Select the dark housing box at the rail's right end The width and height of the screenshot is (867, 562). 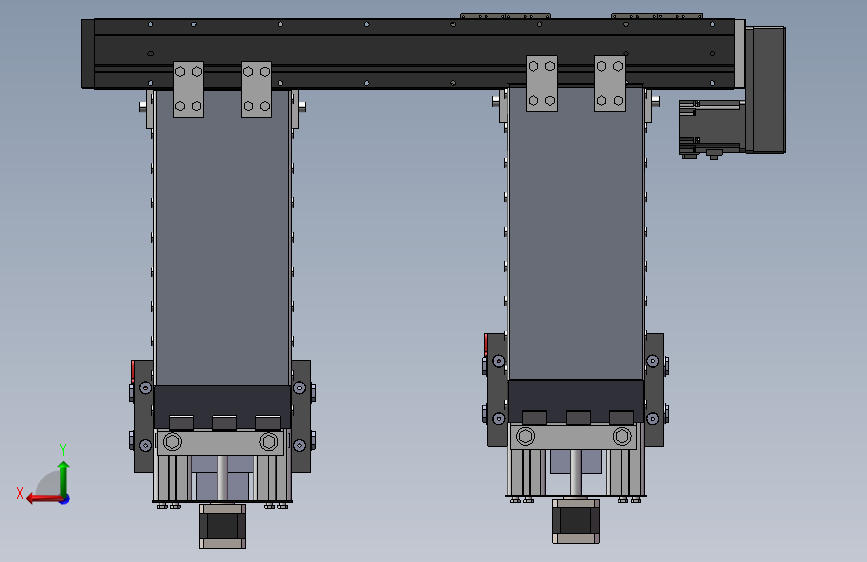tap(765, 90)
